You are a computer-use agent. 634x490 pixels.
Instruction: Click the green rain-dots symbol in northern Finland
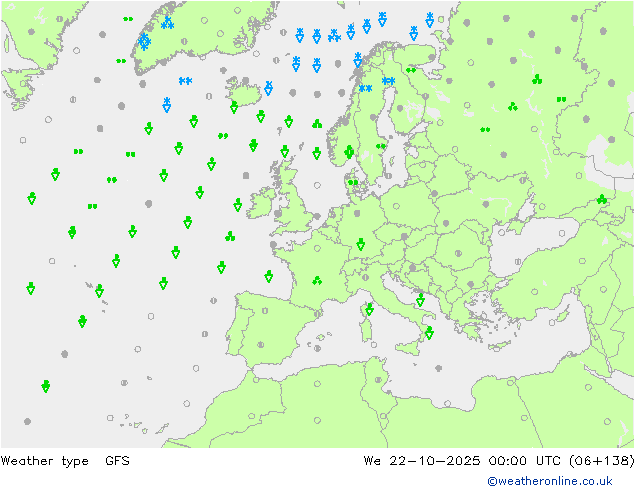click(x=411, y=70)
